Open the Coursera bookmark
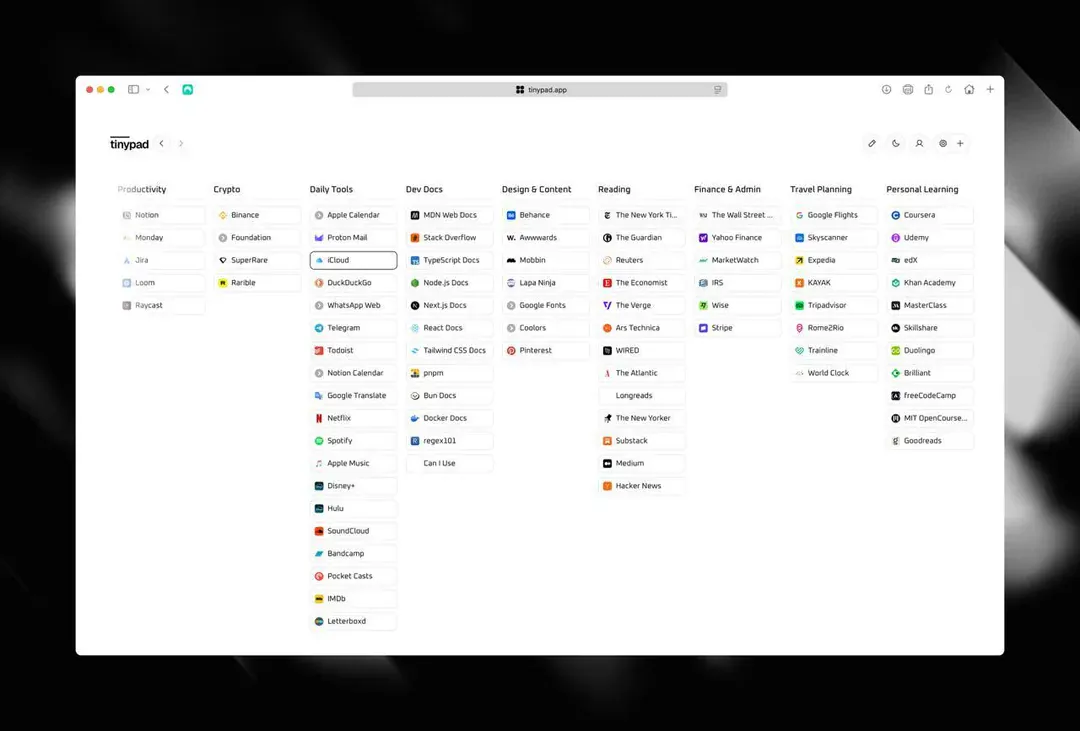Viewport: 1080px width, 731px height. click(x=930, y=215)
